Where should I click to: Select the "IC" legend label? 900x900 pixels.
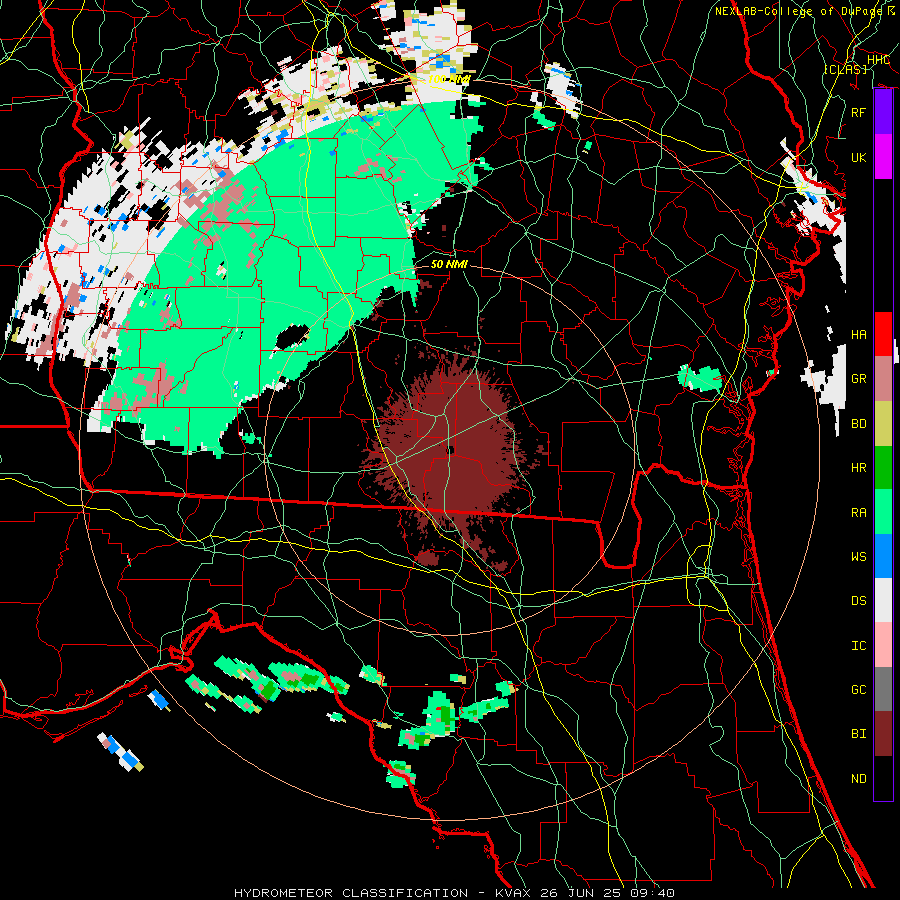858,646
